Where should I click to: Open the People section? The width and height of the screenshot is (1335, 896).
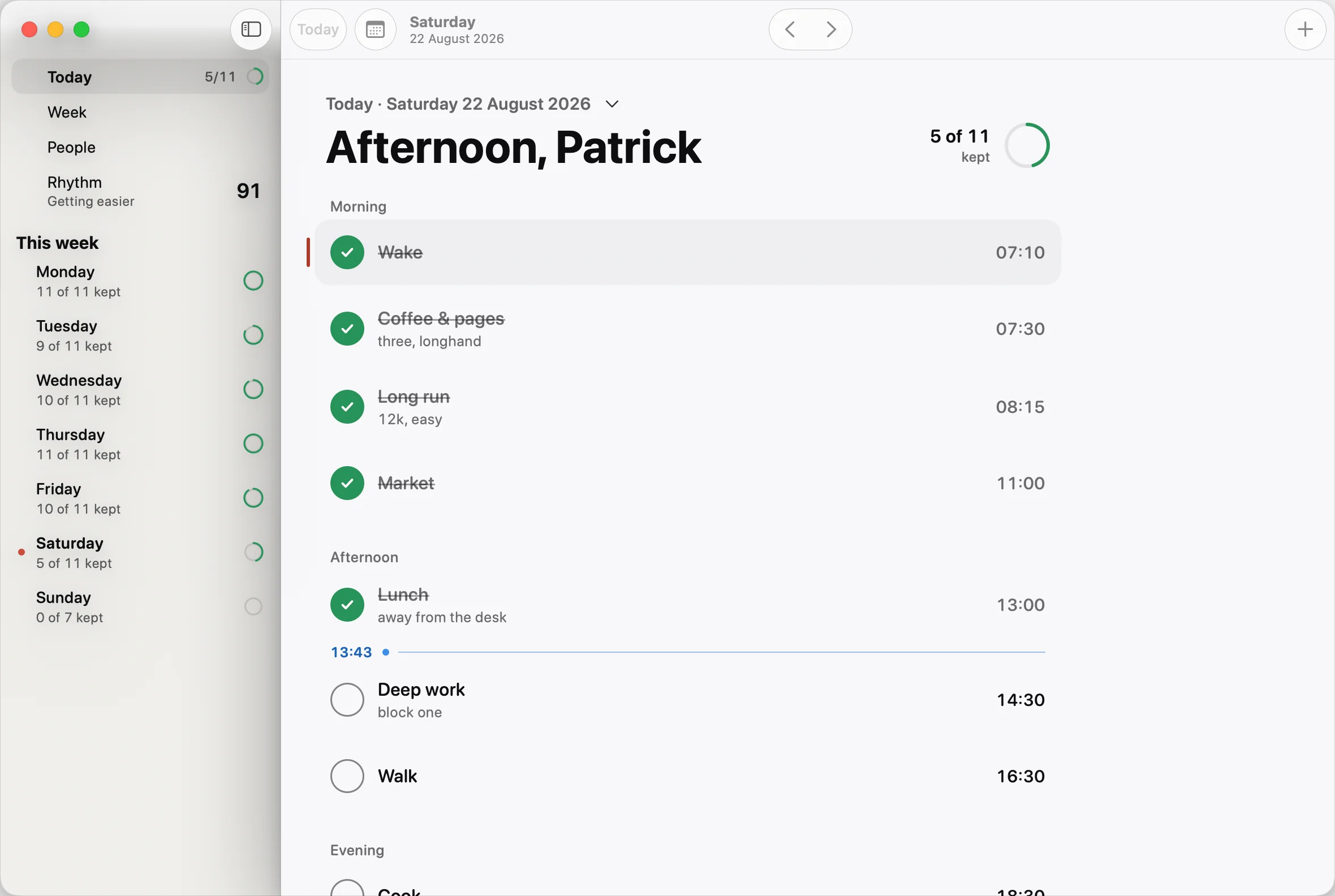tap(141, 148)
